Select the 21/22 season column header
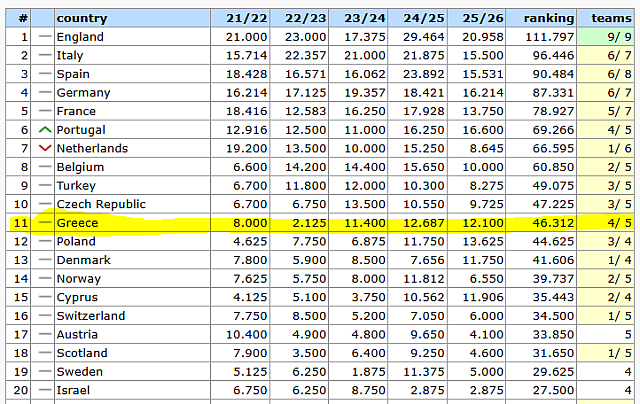 [x=245, y=18]
